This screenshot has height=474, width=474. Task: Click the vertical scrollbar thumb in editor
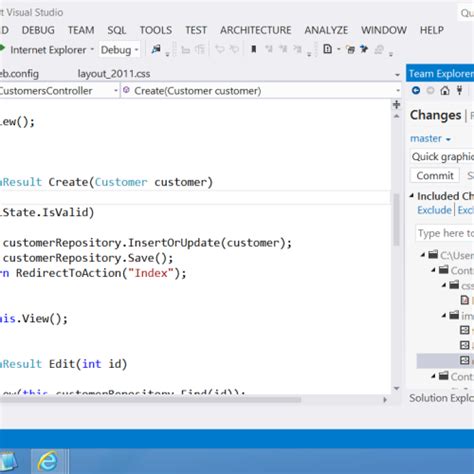[x=396, y=220]
